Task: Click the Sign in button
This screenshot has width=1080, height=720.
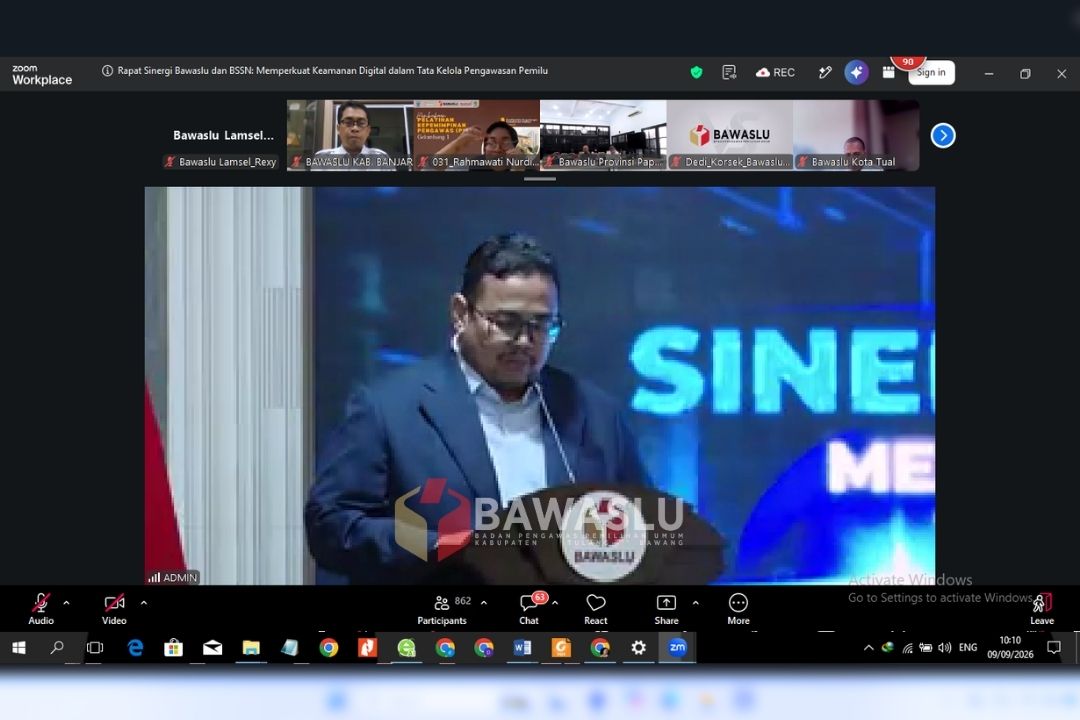Action: pyautogui.click(x=931, y=72)
